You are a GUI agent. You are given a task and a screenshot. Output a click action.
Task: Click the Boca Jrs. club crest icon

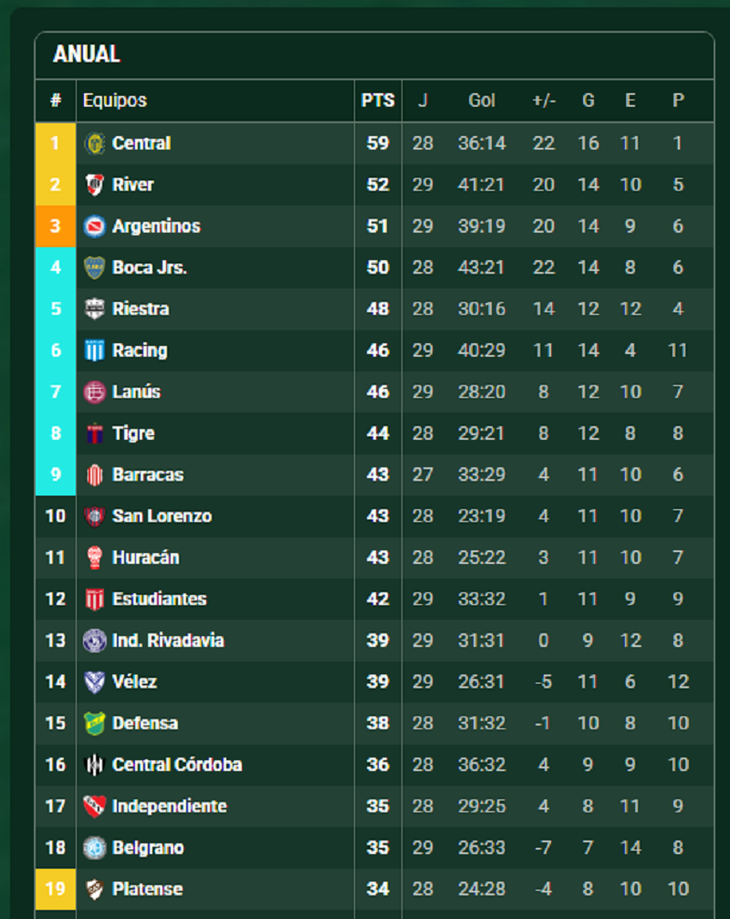pos(95,268)
